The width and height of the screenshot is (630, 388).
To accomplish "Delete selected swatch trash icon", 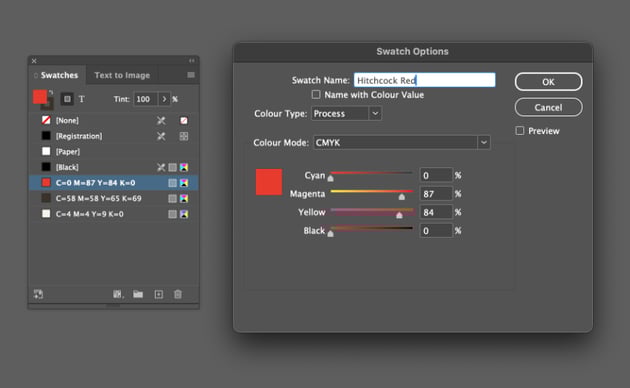I will (x=178, y=294).
